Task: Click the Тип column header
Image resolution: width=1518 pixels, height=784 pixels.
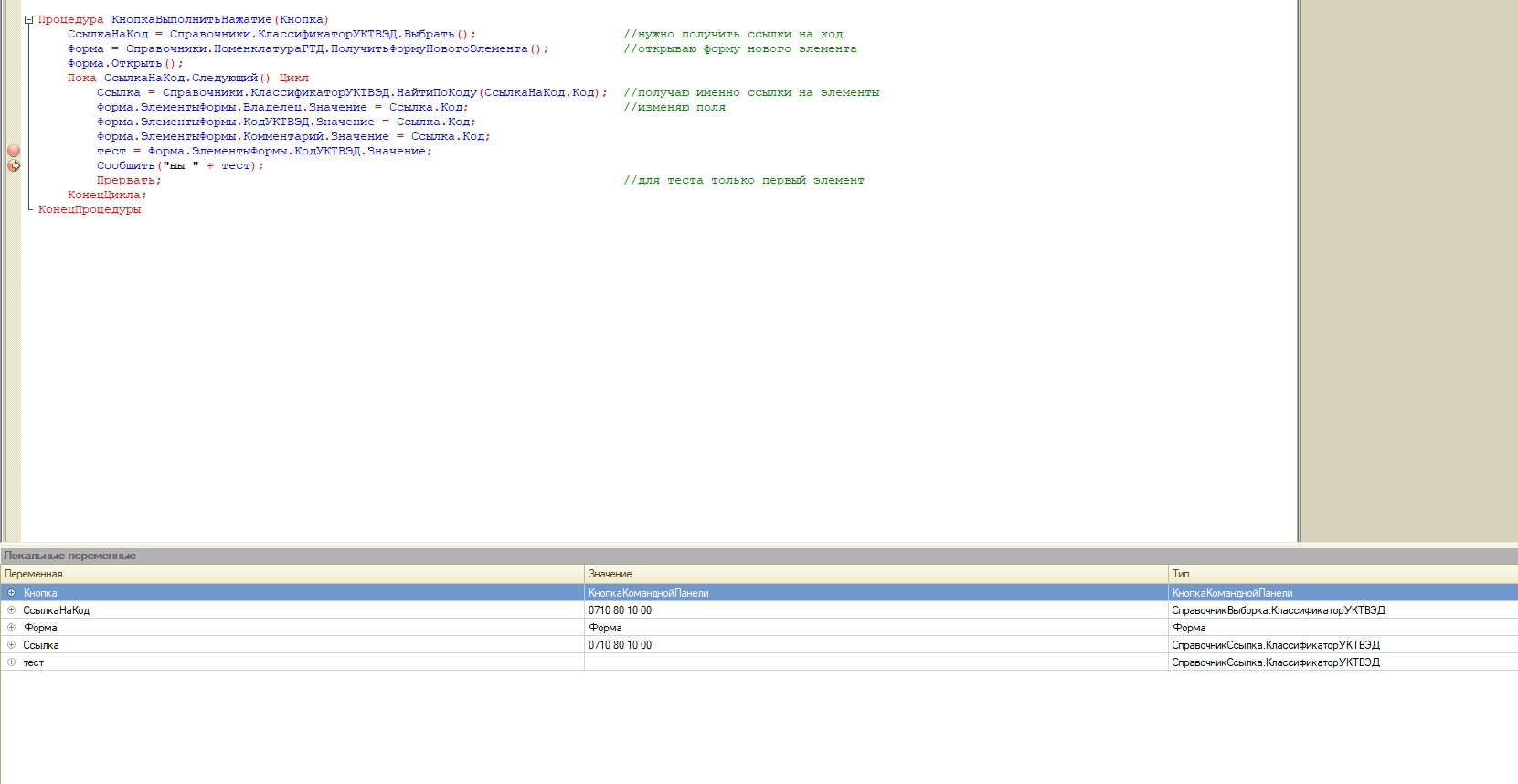Action: pyautogui.click(x=1343, y=574)
